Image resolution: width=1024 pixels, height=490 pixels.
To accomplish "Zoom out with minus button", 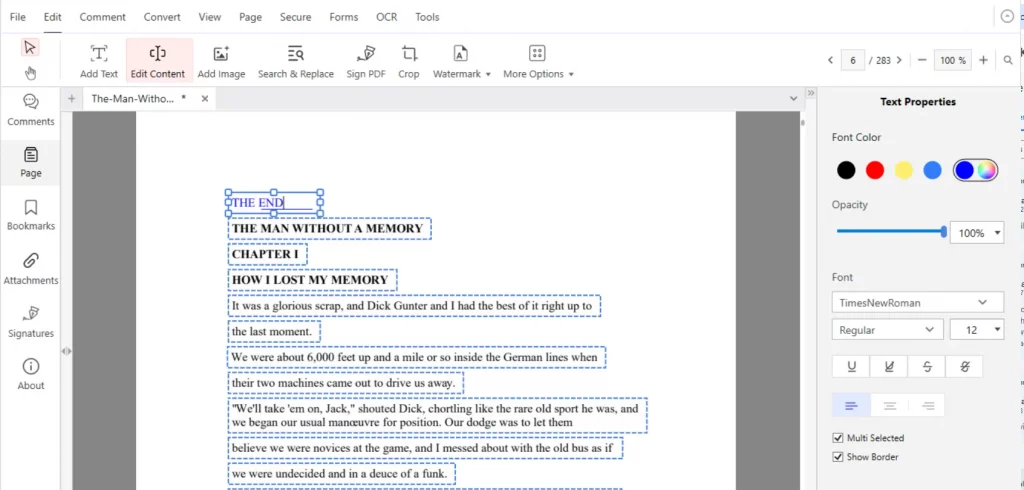I will [x=922, y=60].
